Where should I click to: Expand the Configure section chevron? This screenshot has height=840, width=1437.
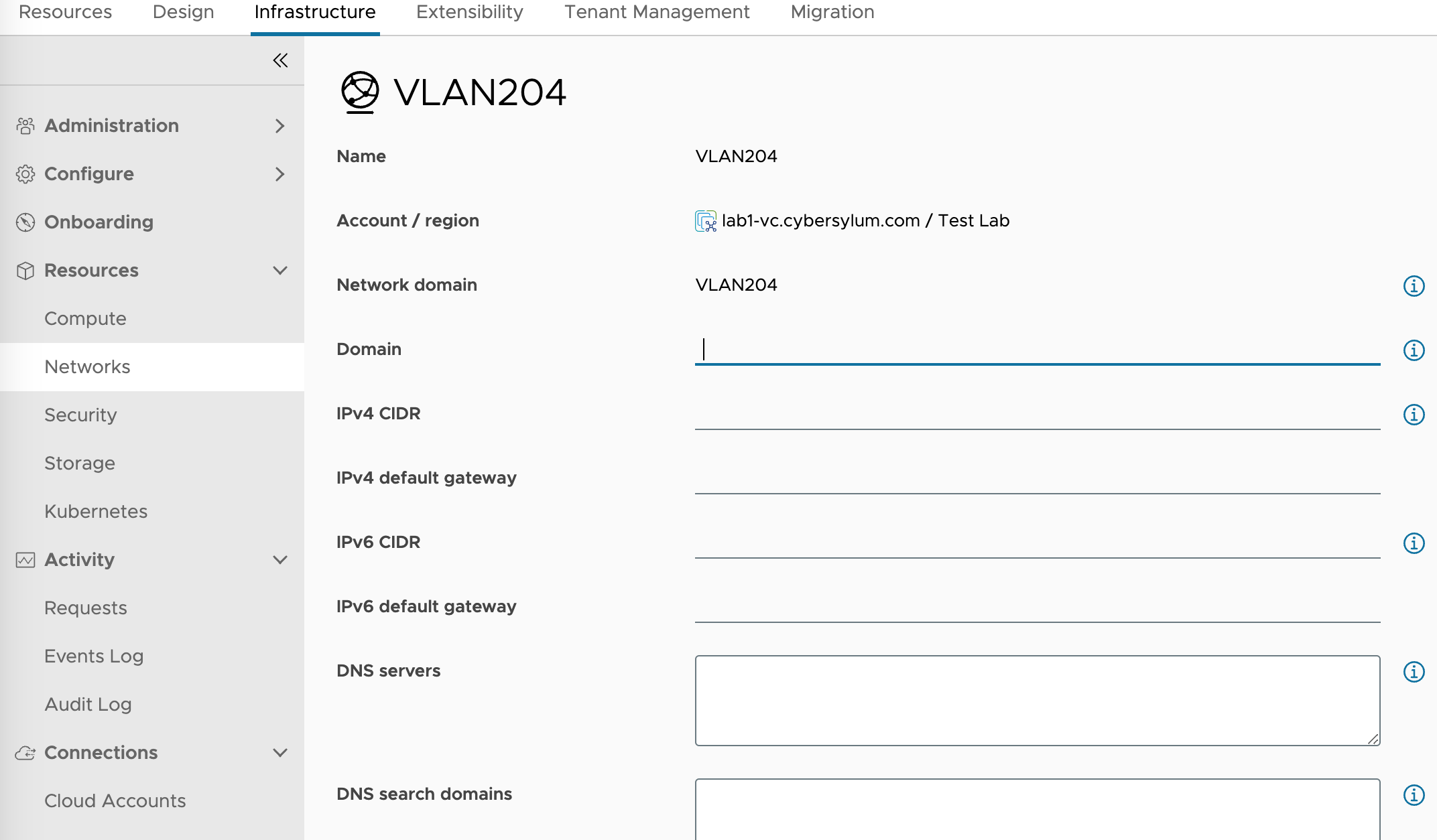coord(280,174)
